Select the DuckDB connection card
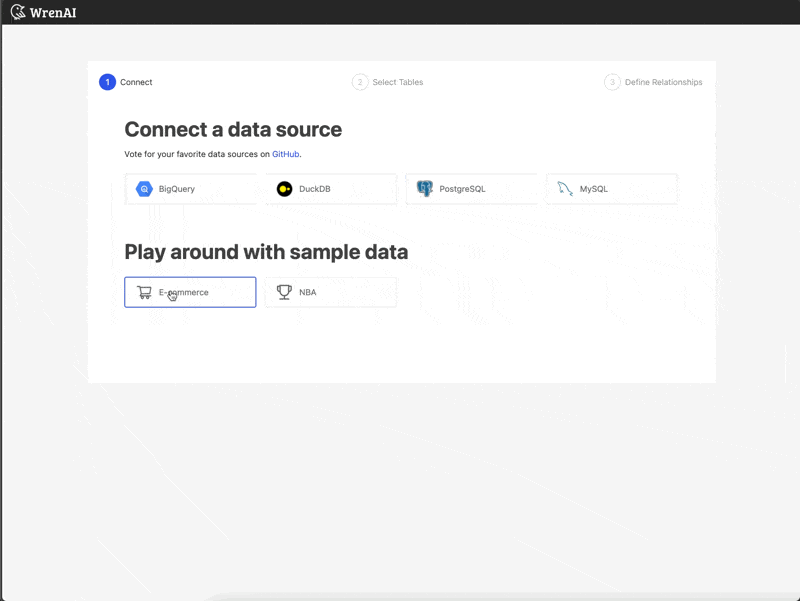The height and width of the screenshot is (601, 800). [x=330, y=188]
